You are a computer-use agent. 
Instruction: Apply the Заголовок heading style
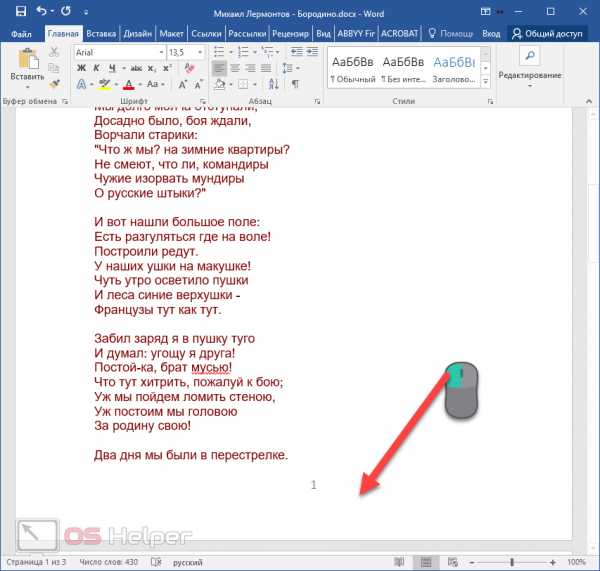point(454,69)
